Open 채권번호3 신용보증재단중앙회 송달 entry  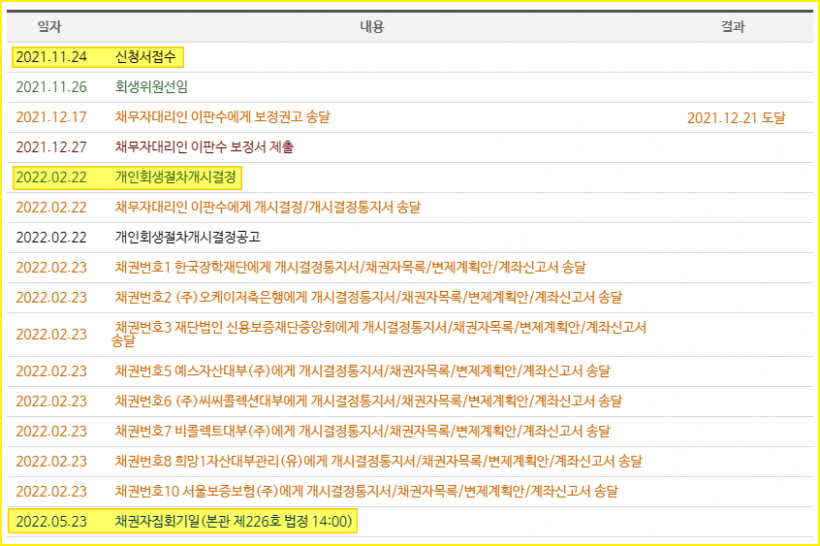[379, 334]
